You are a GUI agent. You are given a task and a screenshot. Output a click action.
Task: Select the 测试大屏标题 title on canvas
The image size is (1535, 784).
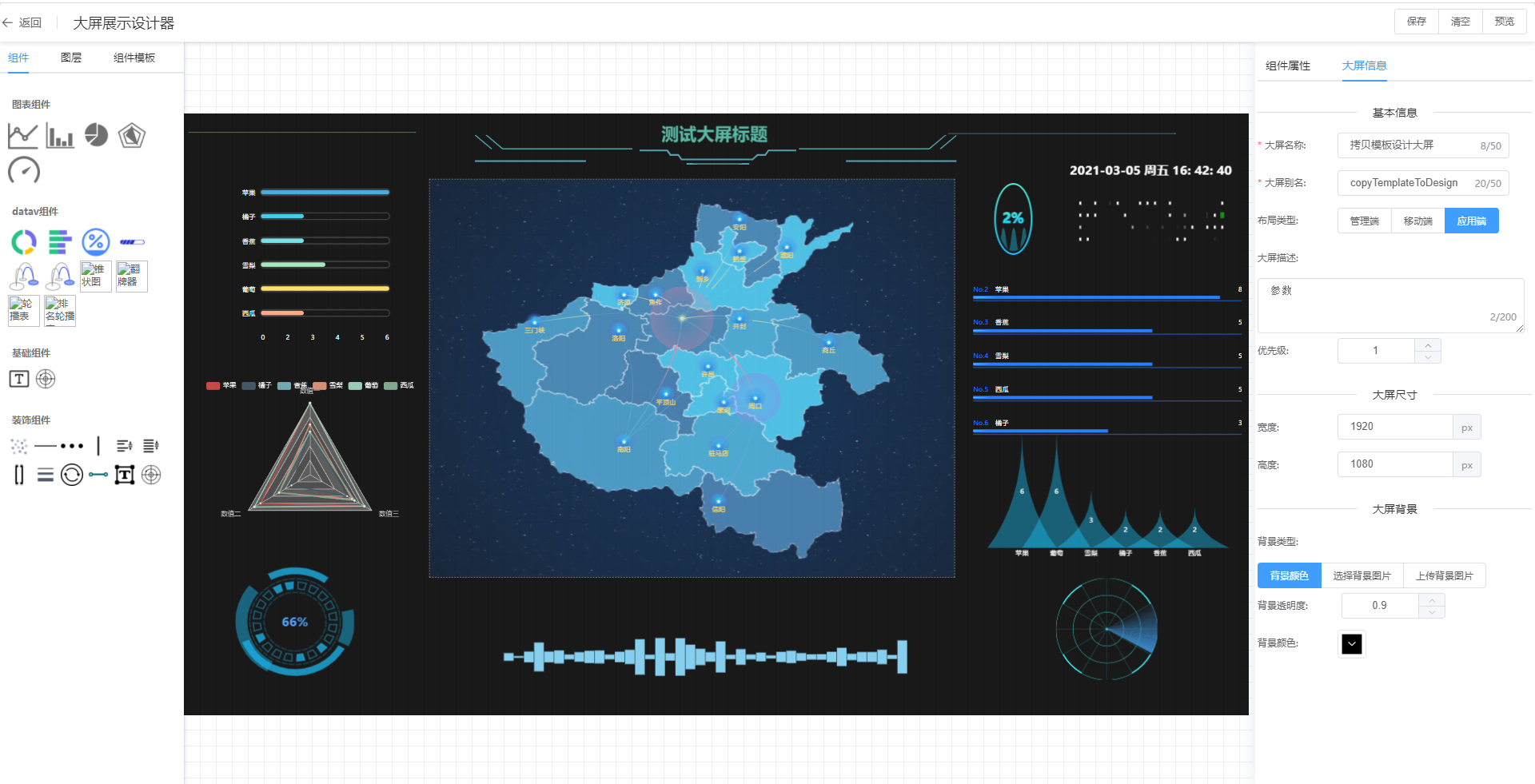click(714, 134)
